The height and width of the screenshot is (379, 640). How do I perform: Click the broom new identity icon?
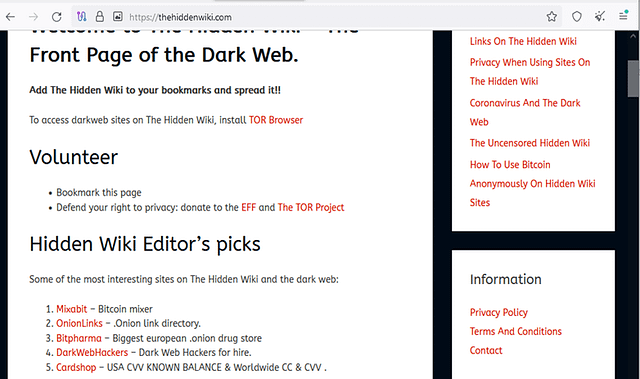click(600, 17)
